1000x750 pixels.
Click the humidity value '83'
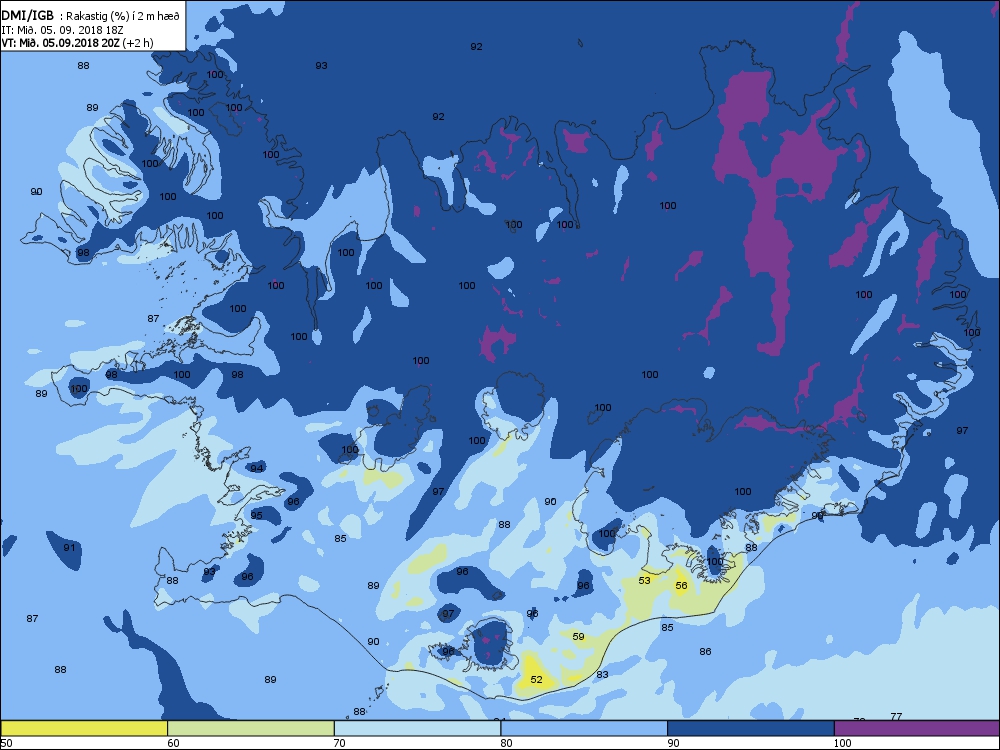[x=602, y=674]
